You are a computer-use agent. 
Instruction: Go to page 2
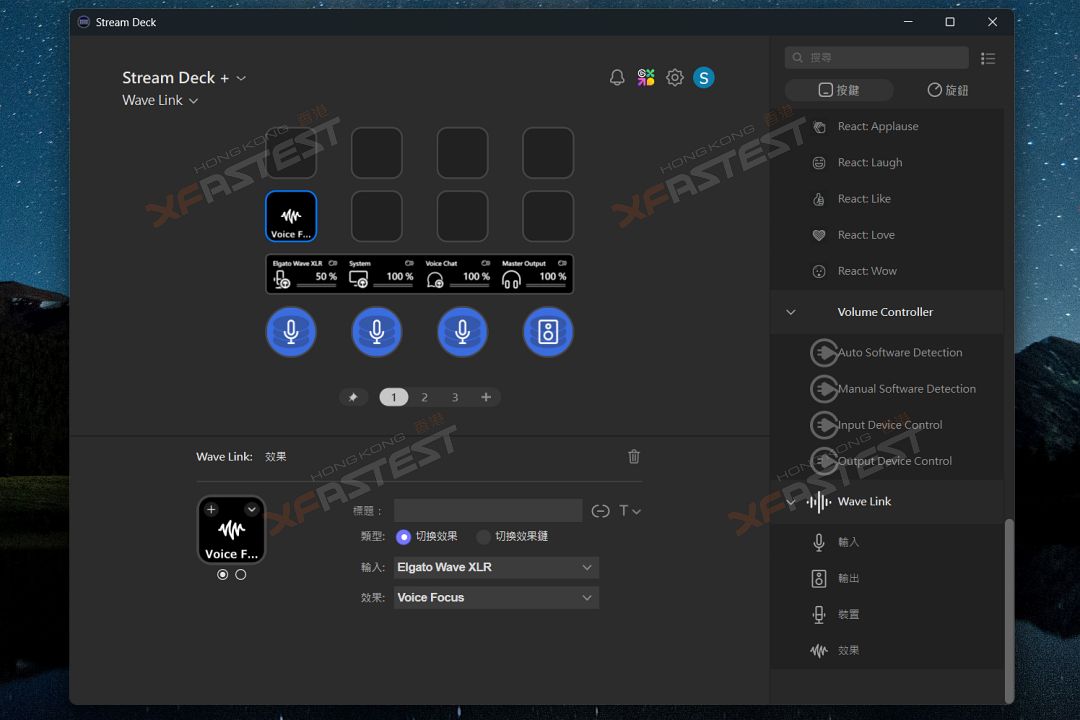(x=424, y=398)
